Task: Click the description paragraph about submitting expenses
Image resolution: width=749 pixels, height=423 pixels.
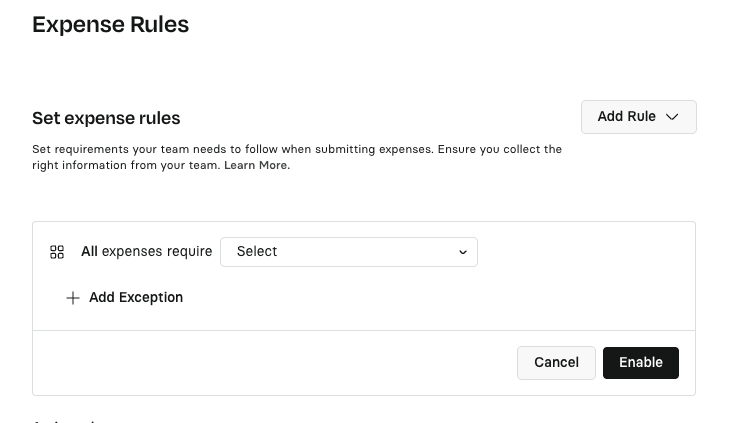Action: tap(297, 149)
